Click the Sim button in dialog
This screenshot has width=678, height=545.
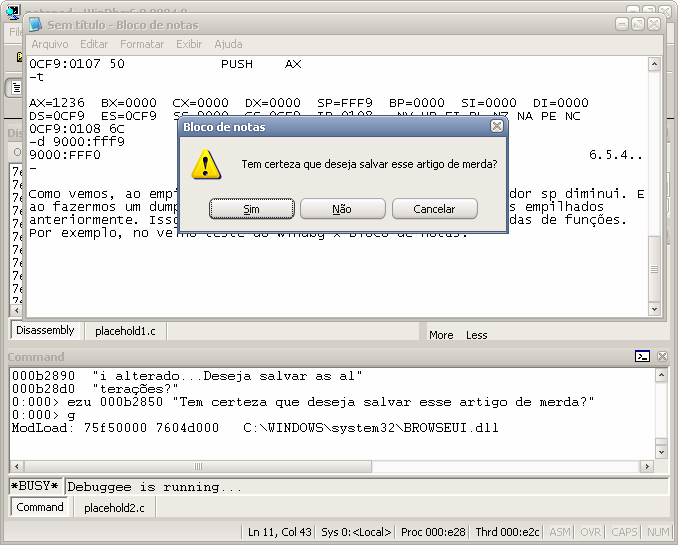point(251,209)
